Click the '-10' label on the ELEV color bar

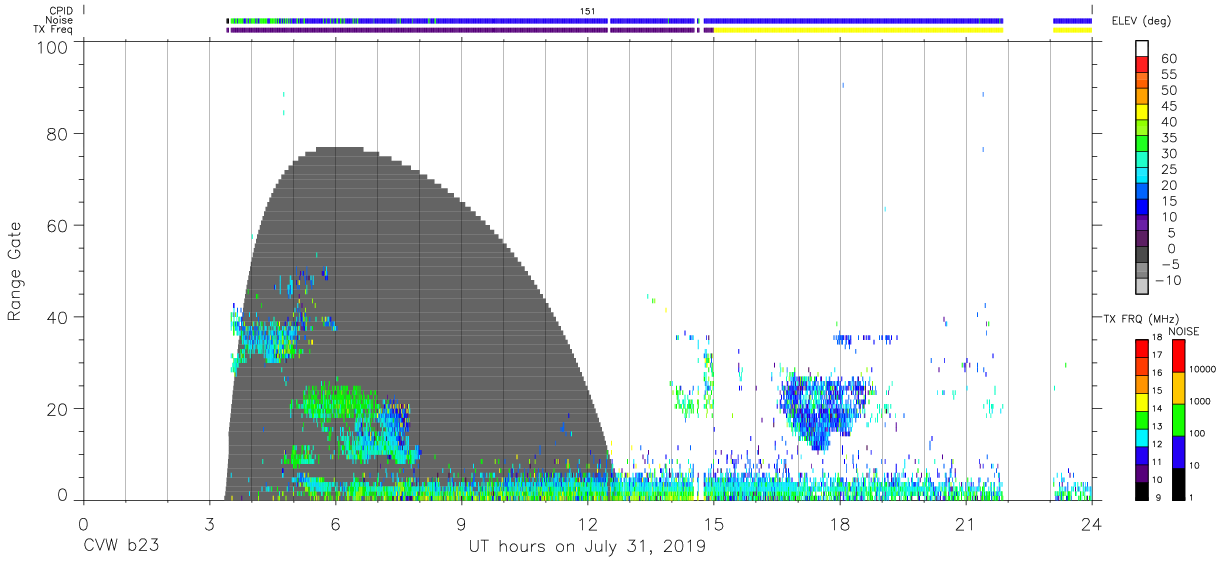coord(1169,280)
